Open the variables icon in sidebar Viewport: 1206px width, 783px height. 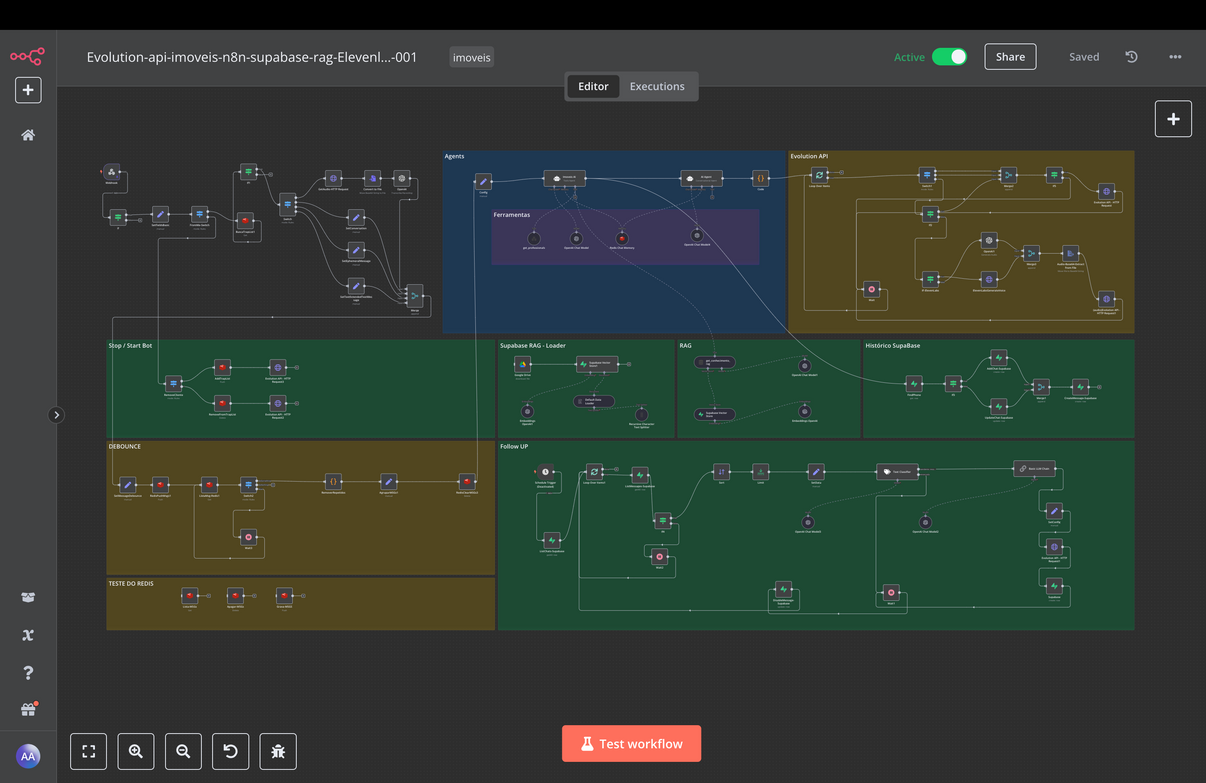point(28,635)
